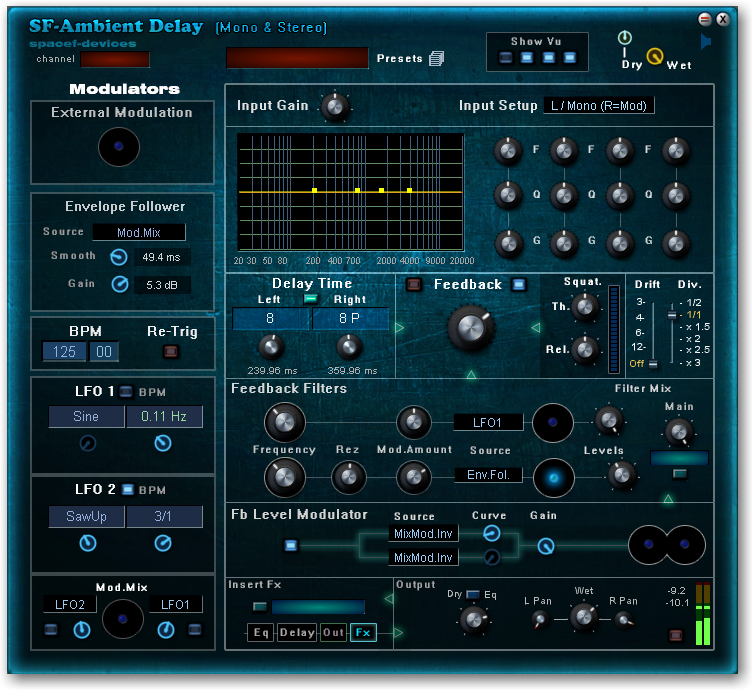753x690 pixels.
Task: Adjust the Div. slider handle
Action: [x=672, y=315]
